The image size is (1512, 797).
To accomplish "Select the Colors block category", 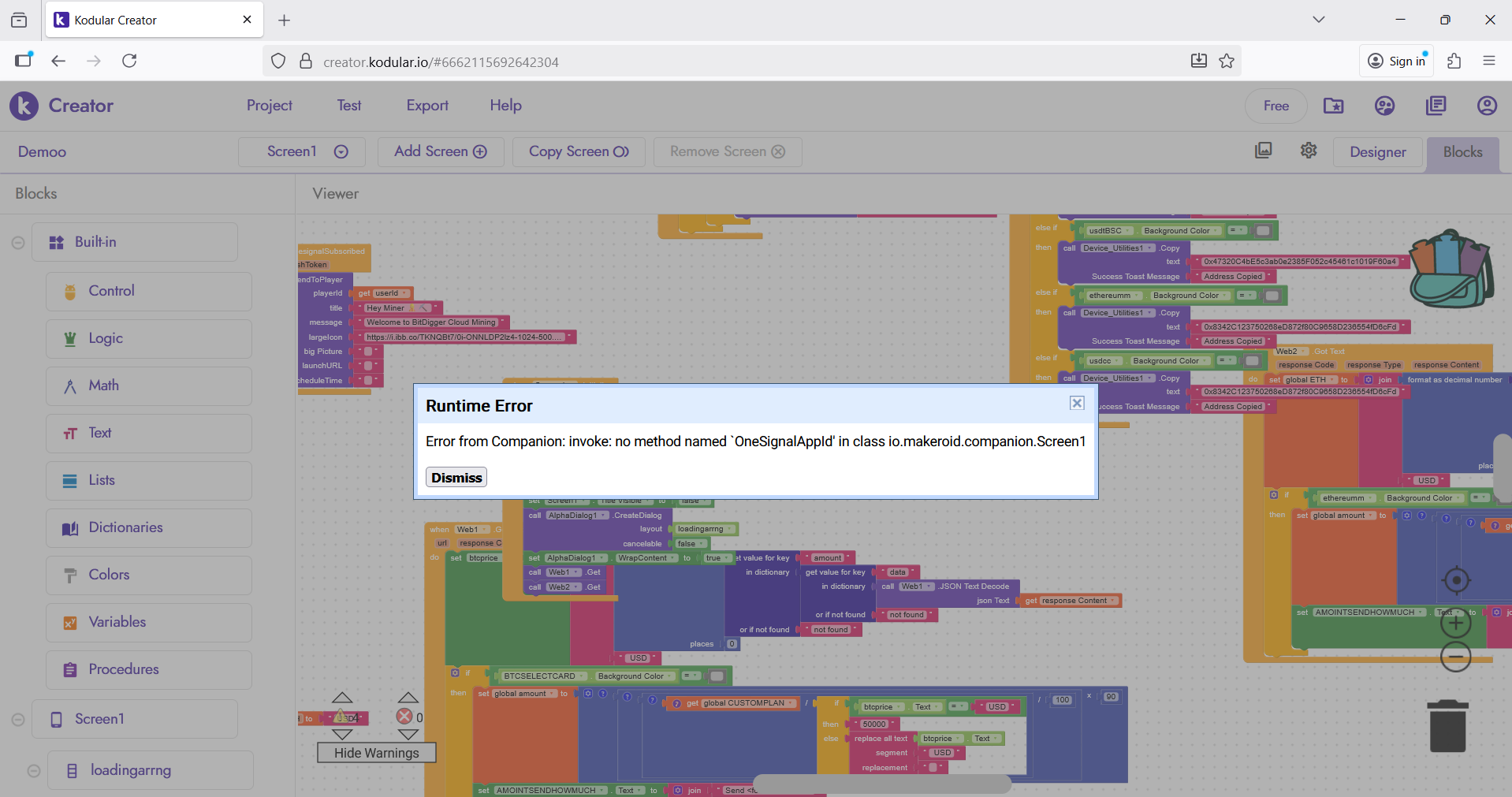I will point(109,575).
